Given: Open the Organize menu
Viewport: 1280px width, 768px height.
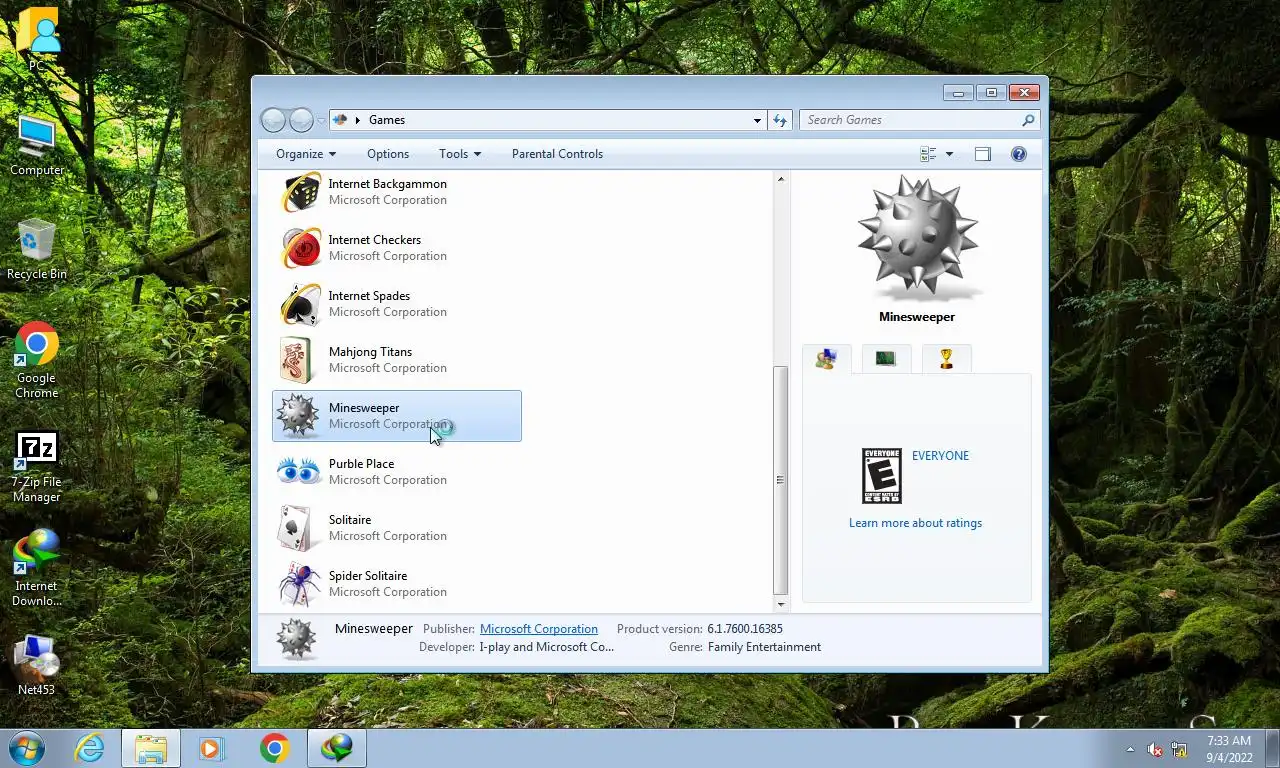Looking at the screenshot, I should click(306, 154).
